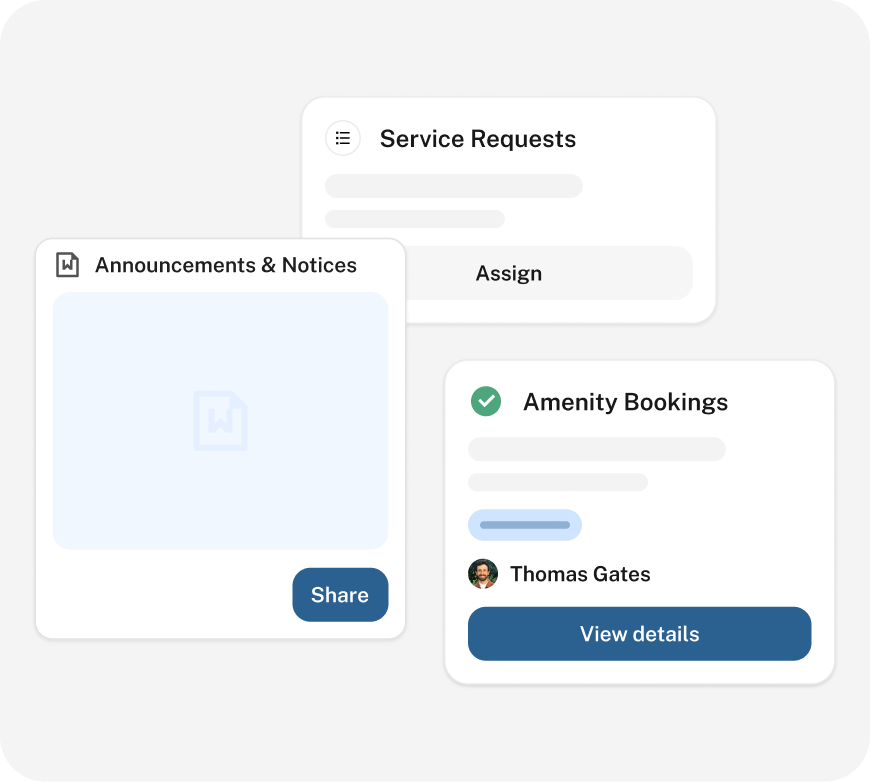Select the Amenity Bookings heading
870x782 pixels.
625,402
